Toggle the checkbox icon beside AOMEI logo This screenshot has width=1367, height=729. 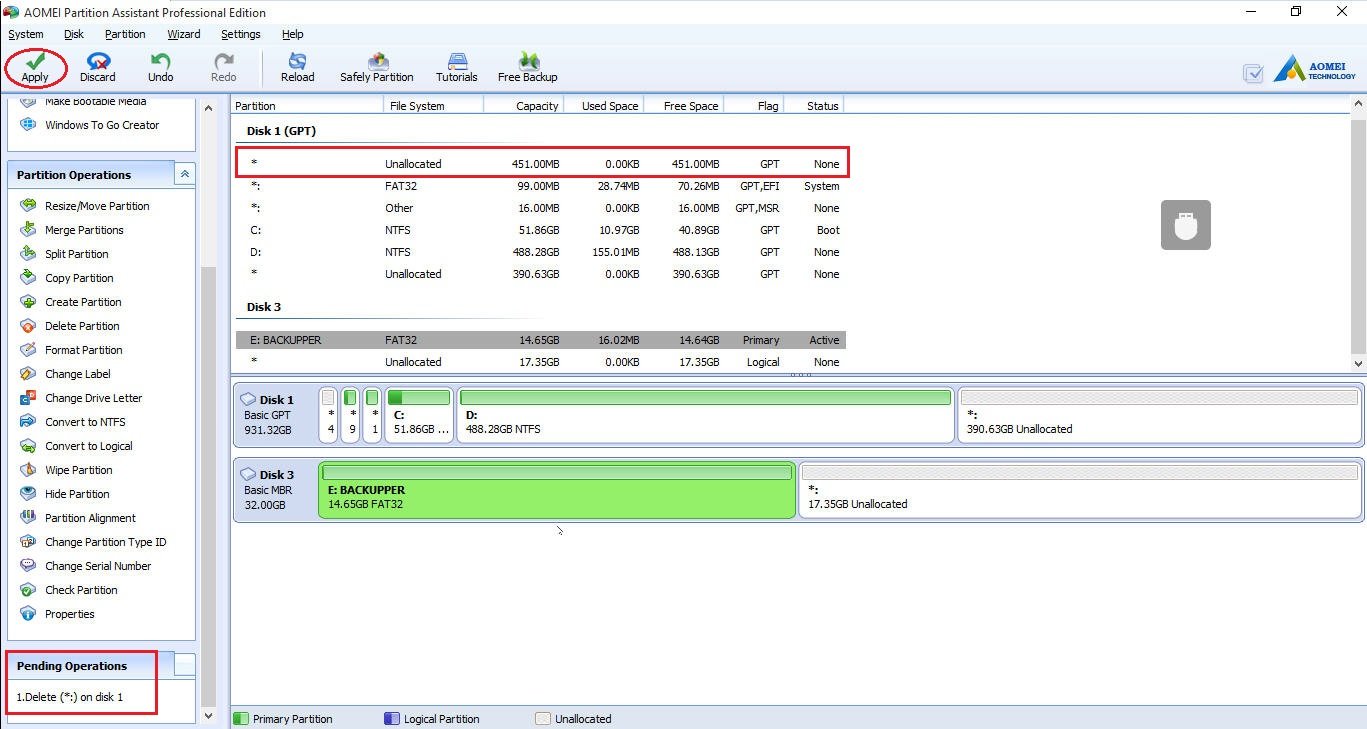(x=1253, y=73)
